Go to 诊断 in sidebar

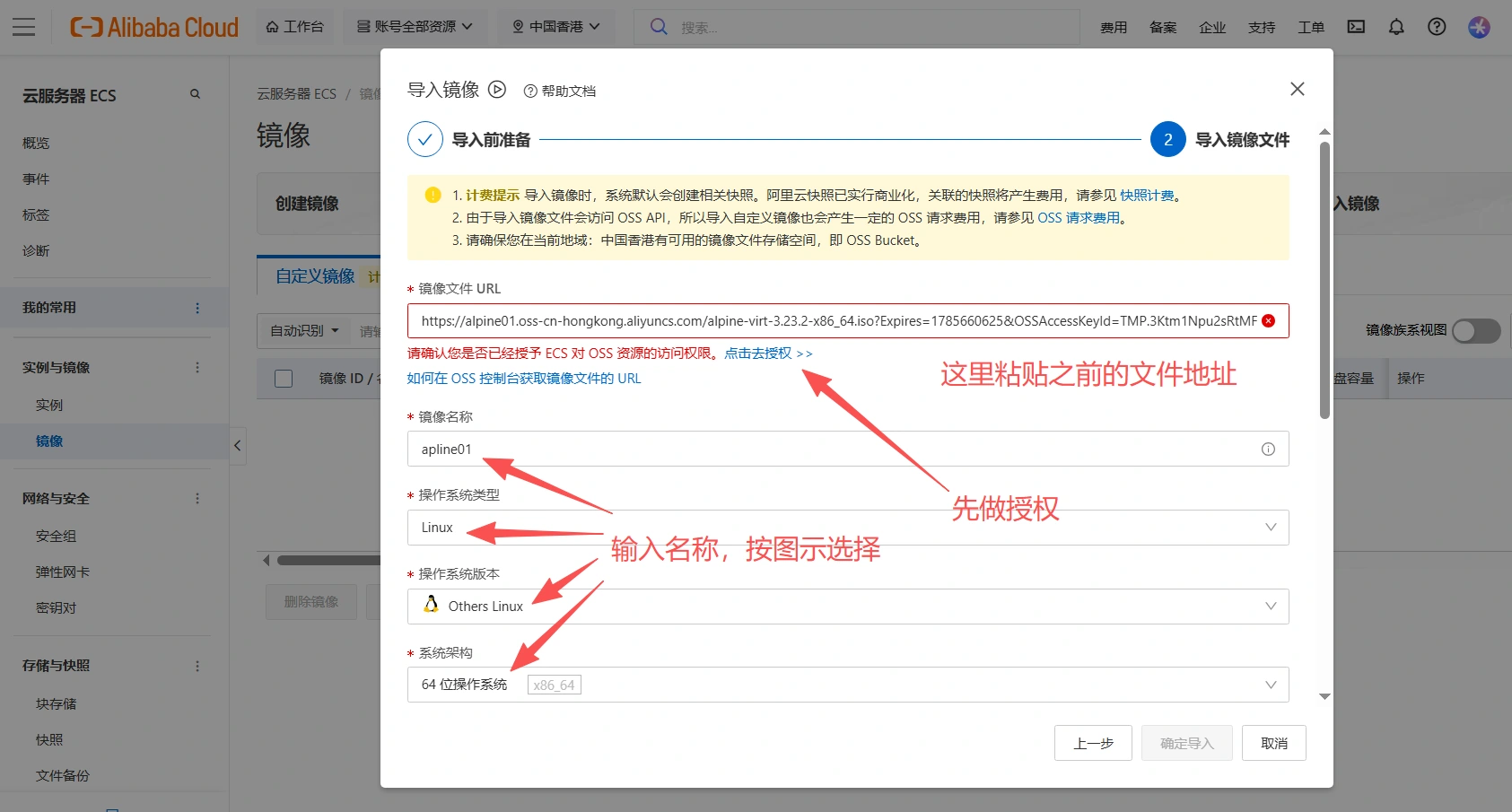pyautogui.click(x=36, y=251)
